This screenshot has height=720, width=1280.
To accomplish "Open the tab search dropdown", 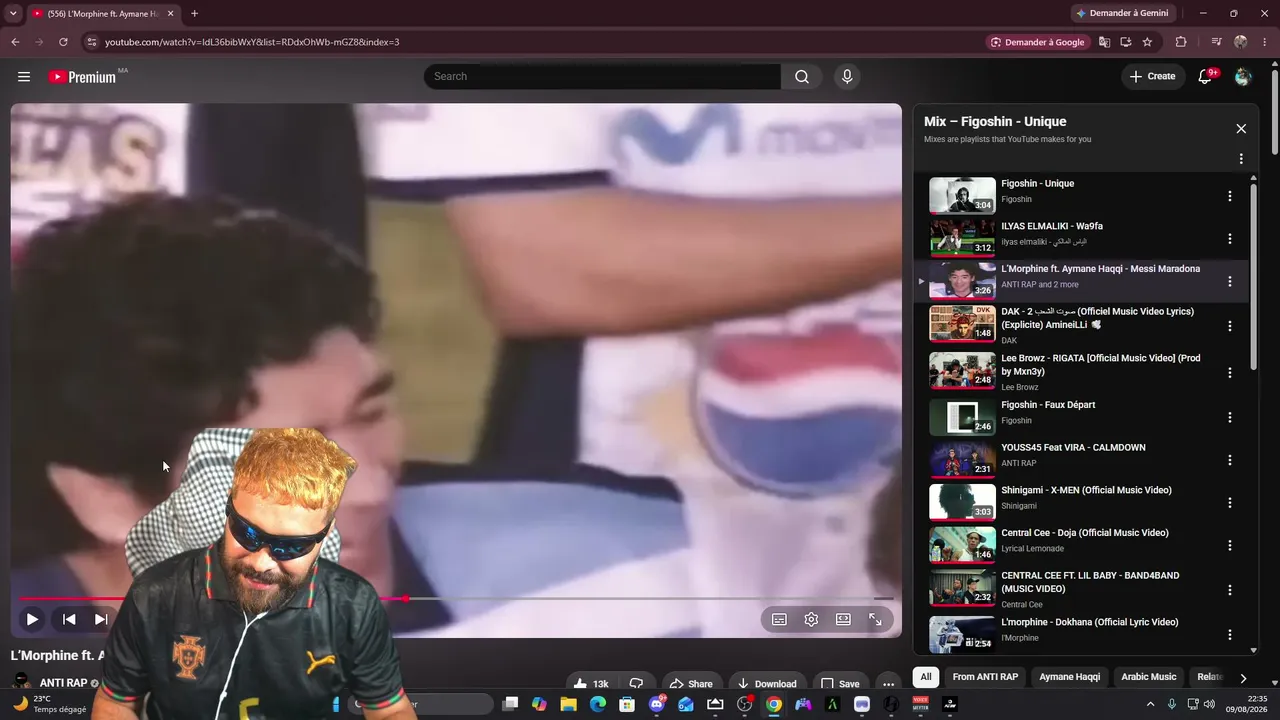I will [x=13, y=14].
